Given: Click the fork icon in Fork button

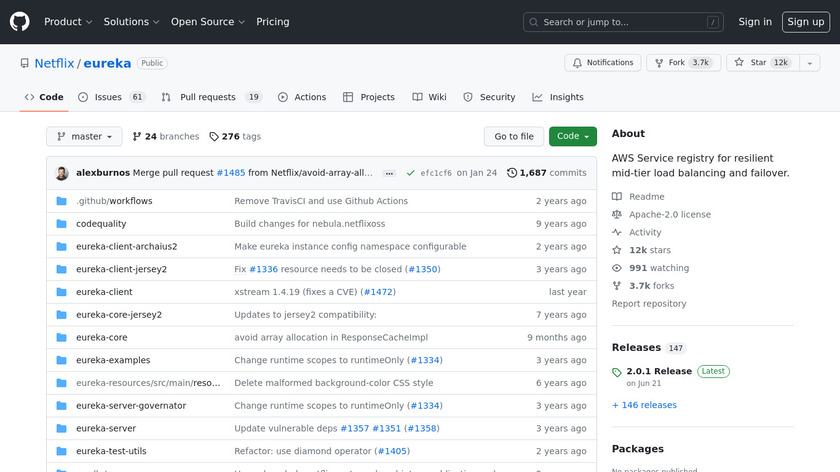Looking at the screenshot, I should point(659,63).
